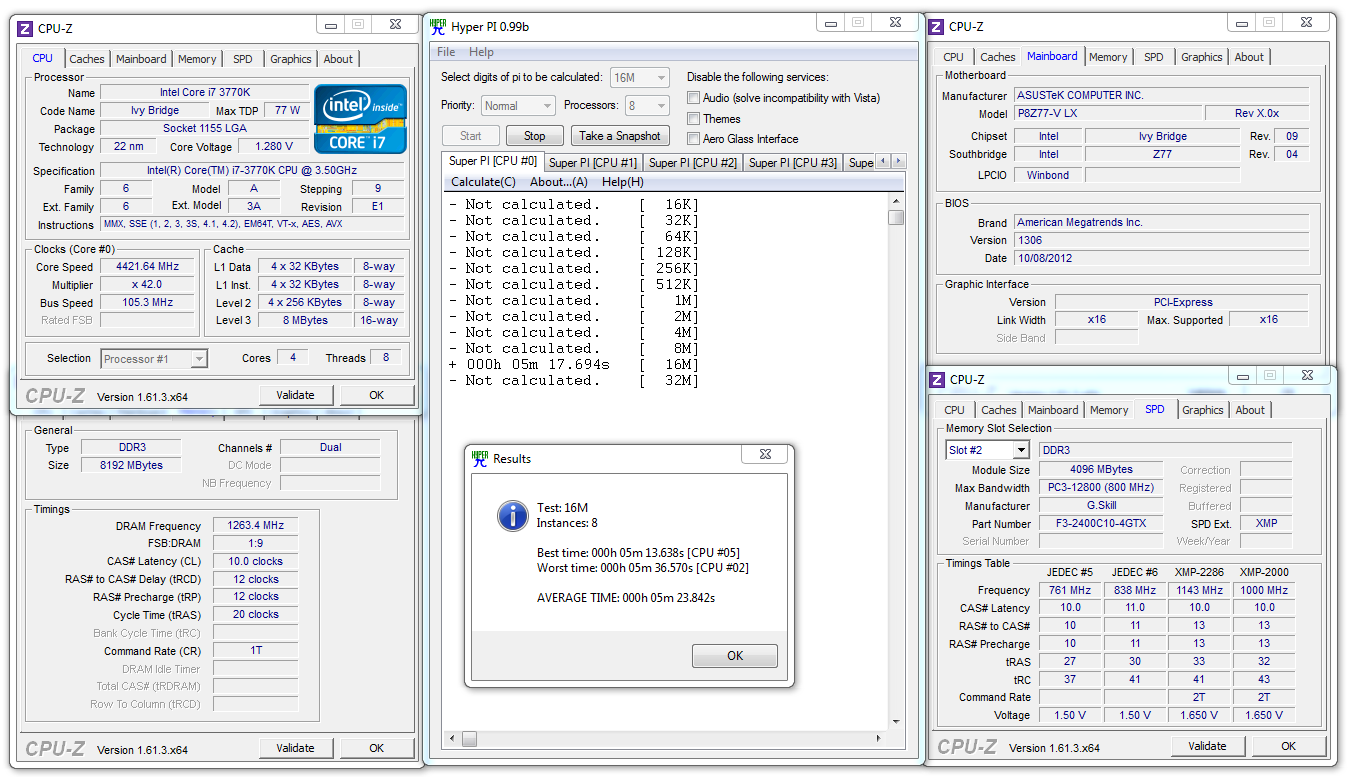Click the DRAM Frequency 1263.4 MHz value
Viewport: 1354px width, 777px height.
255,526
